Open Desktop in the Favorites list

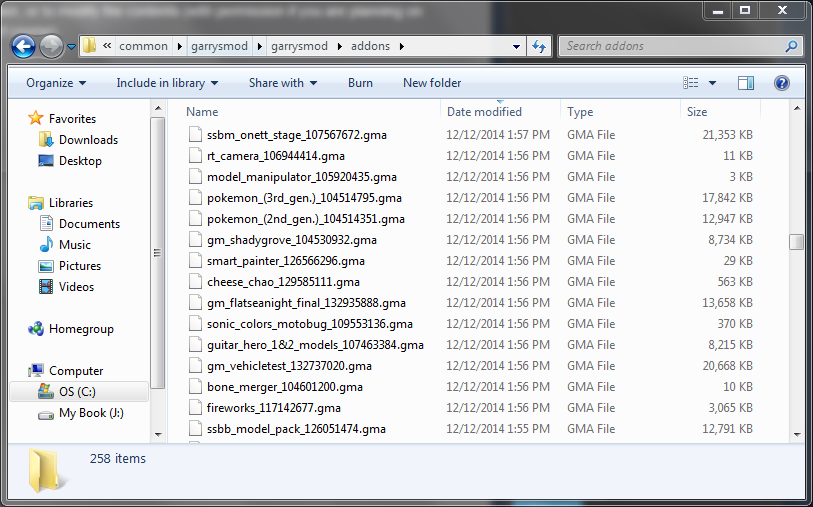tap(80, 161)
